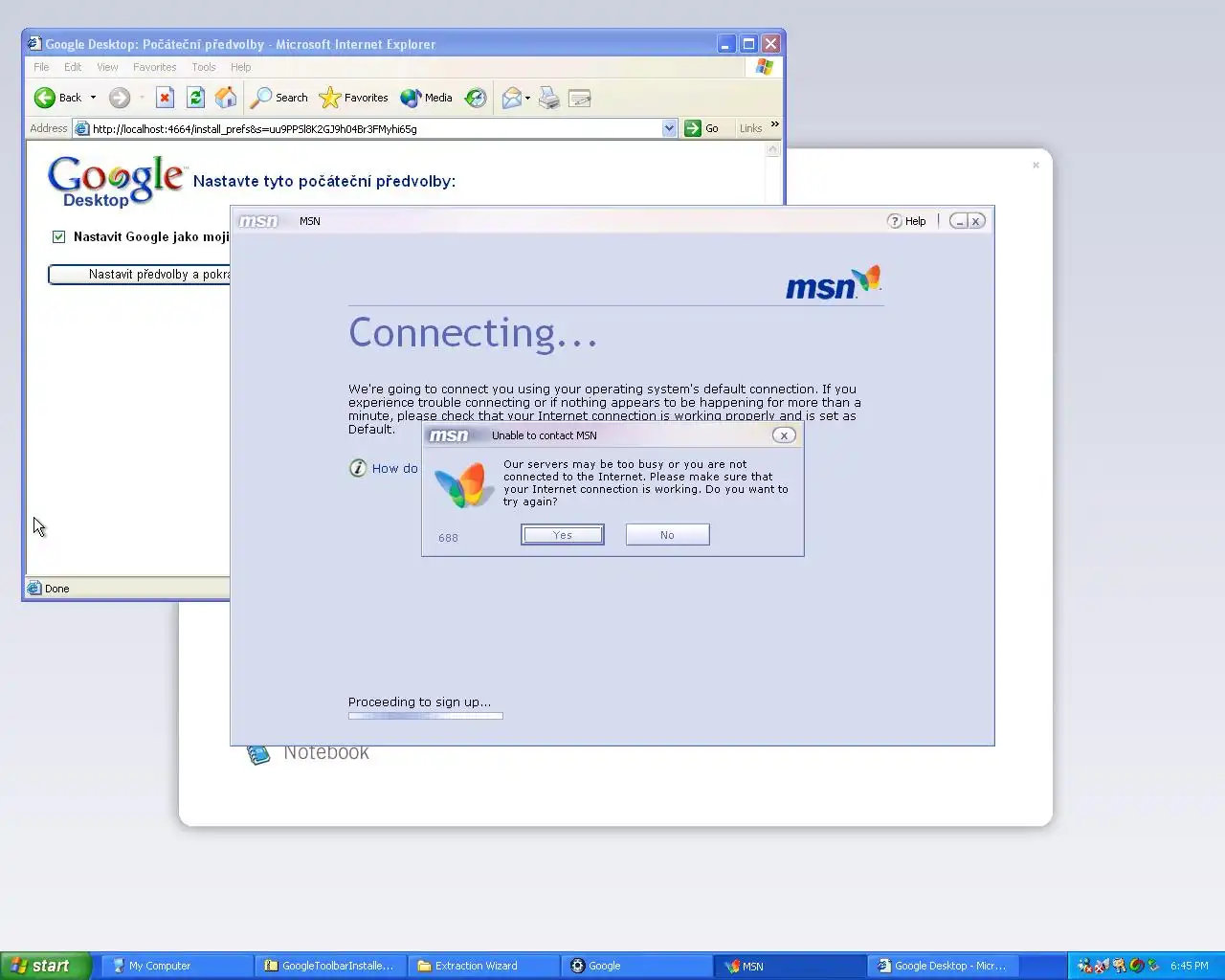This screenshot has height=980, width=1225.
Task: Click the Forward arrow icon in Internet Explorer
Action: 120,98
